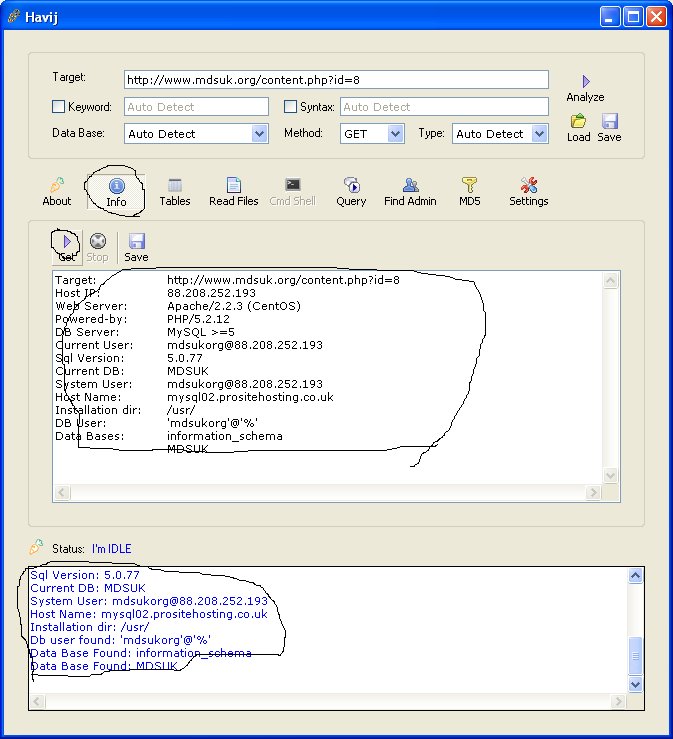Open the Settings section
This screenshot has height=739, width=673.
[x=529, y=192]
